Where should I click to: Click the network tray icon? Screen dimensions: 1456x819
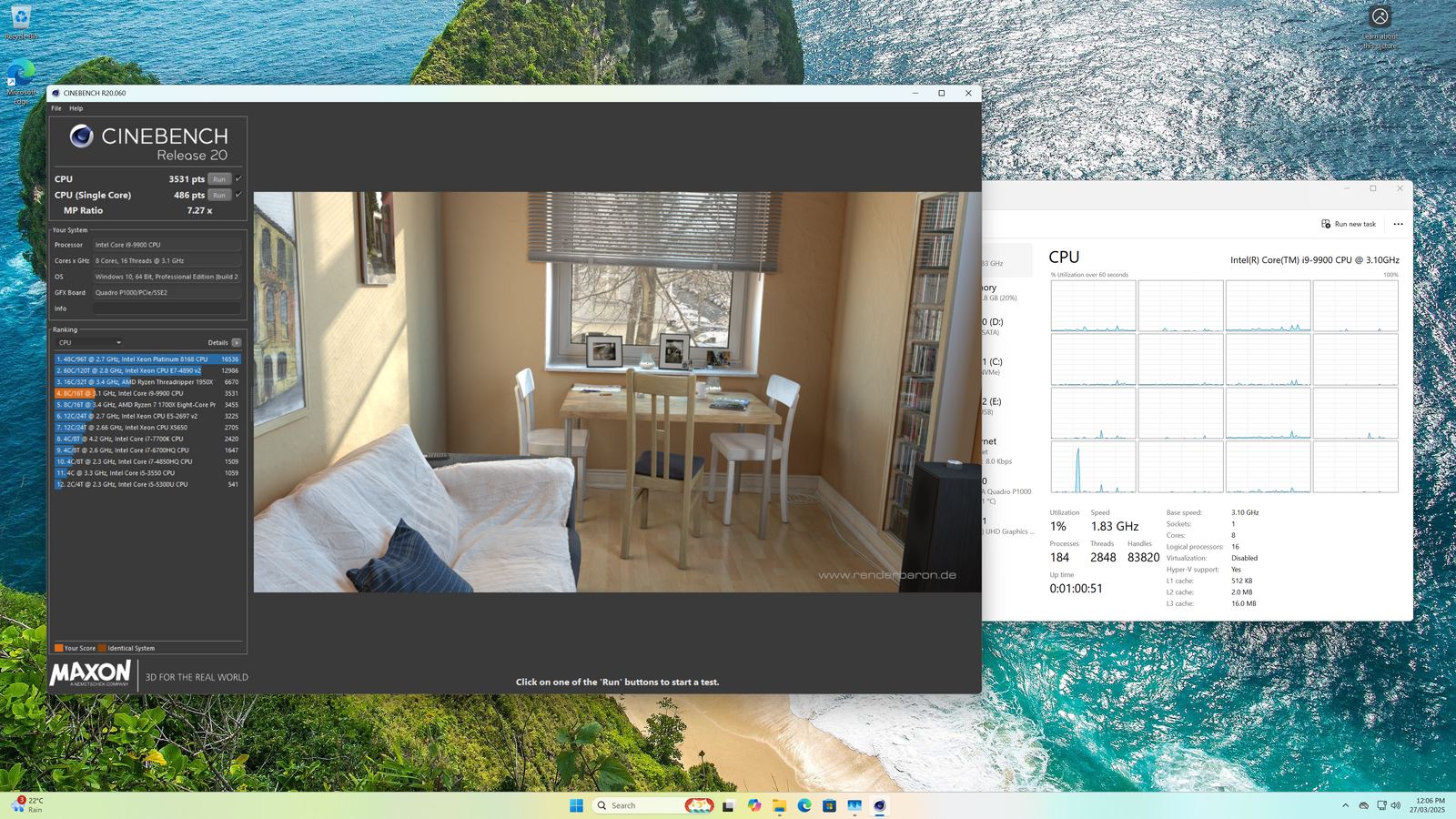(x=1381, y=805)
